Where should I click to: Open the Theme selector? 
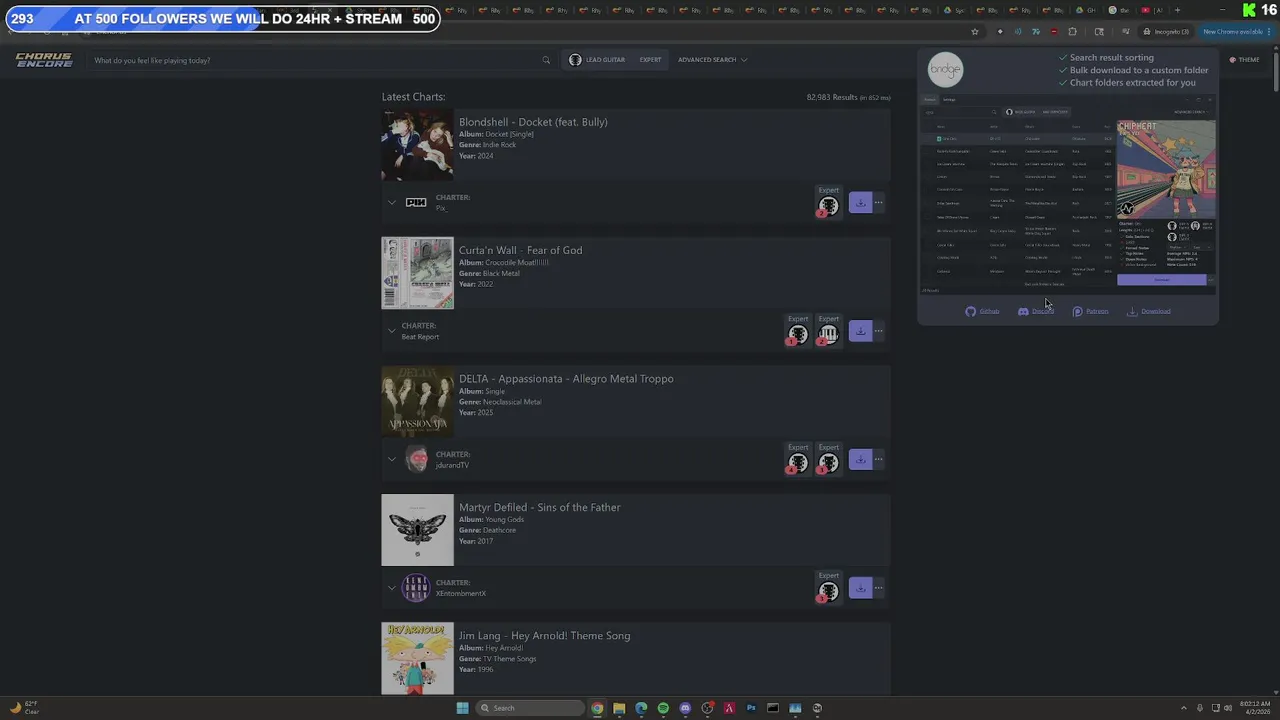(1245, 60)
